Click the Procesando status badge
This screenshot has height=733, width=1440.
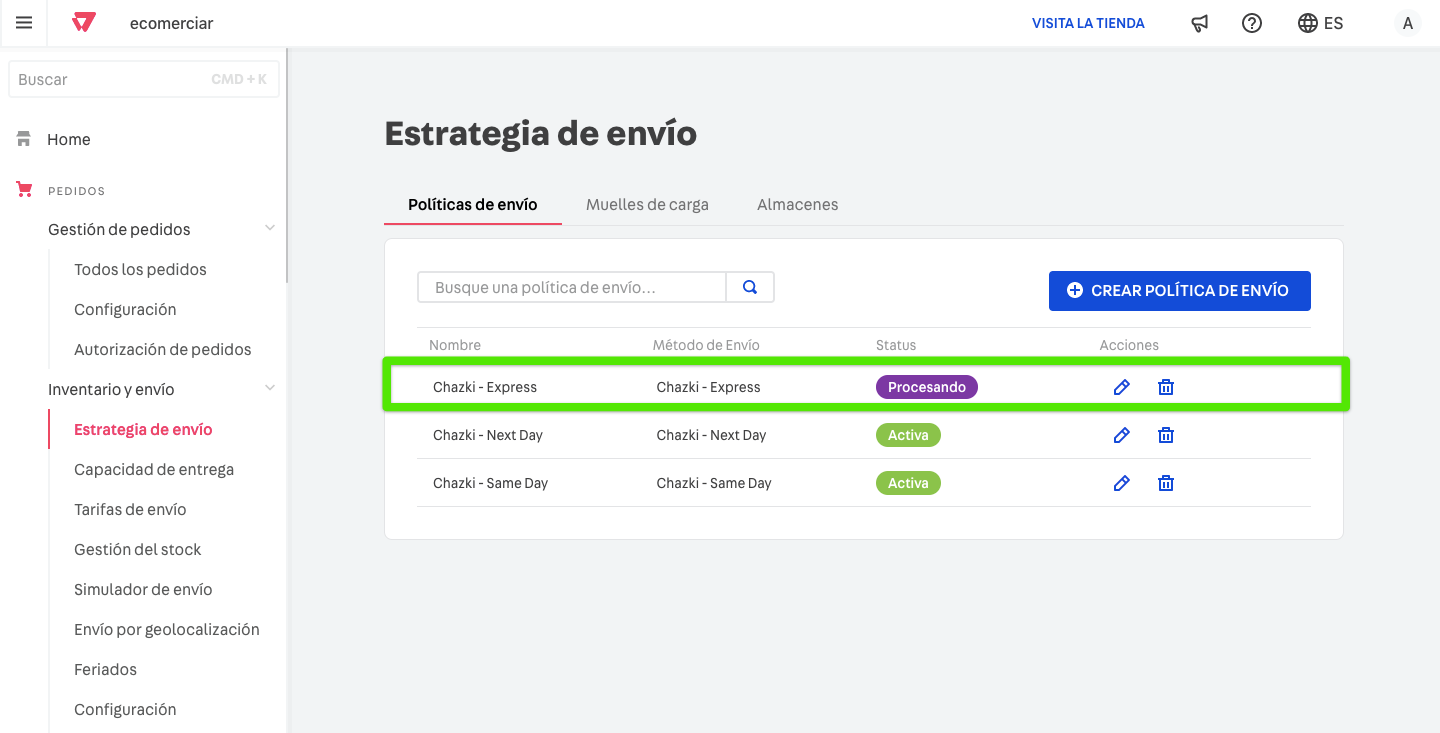click(x=927, y=387)
